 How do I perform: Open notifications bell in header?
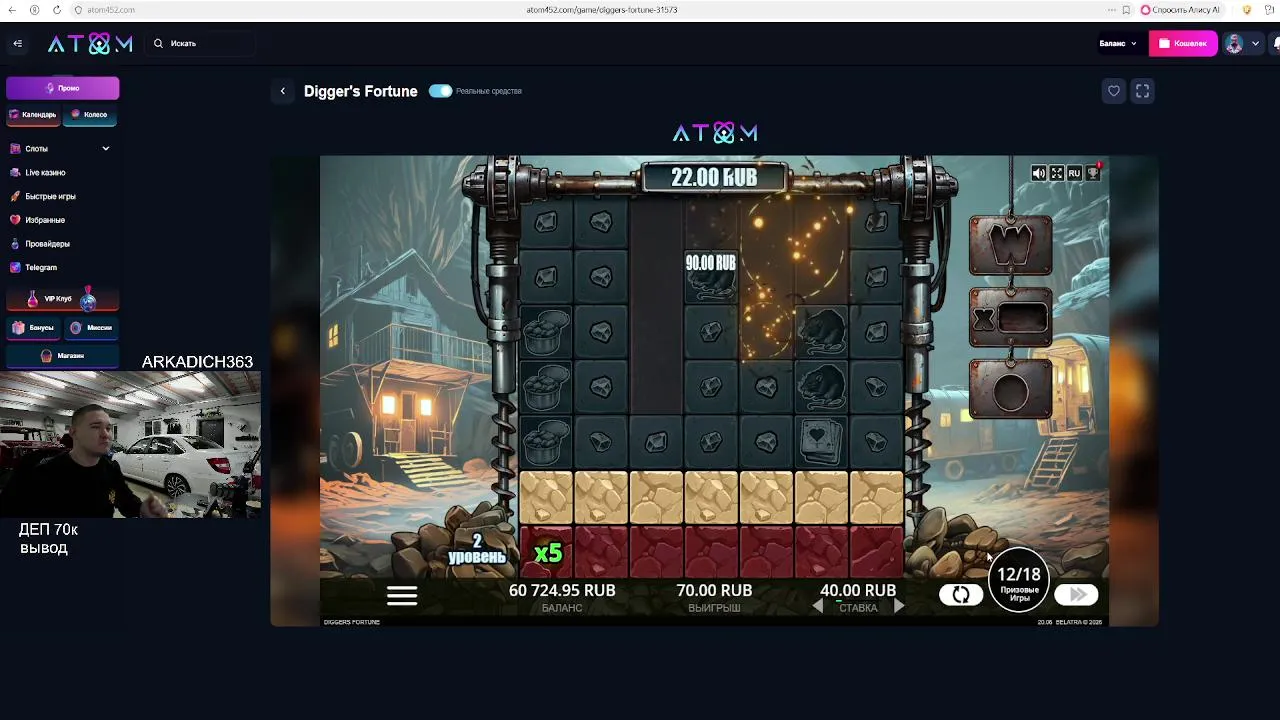1276,43
